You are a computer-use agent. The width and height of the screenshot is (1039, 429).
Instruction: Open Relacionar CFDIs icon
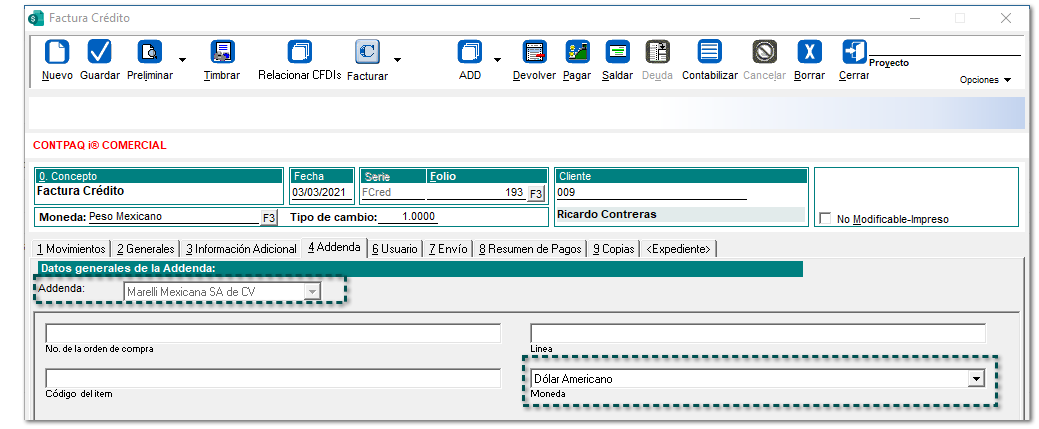click(x=300, y=52)
